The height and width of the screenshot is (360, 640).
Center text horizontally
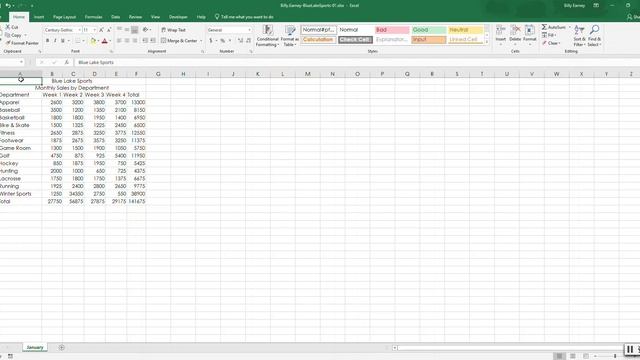coord(127,41)
